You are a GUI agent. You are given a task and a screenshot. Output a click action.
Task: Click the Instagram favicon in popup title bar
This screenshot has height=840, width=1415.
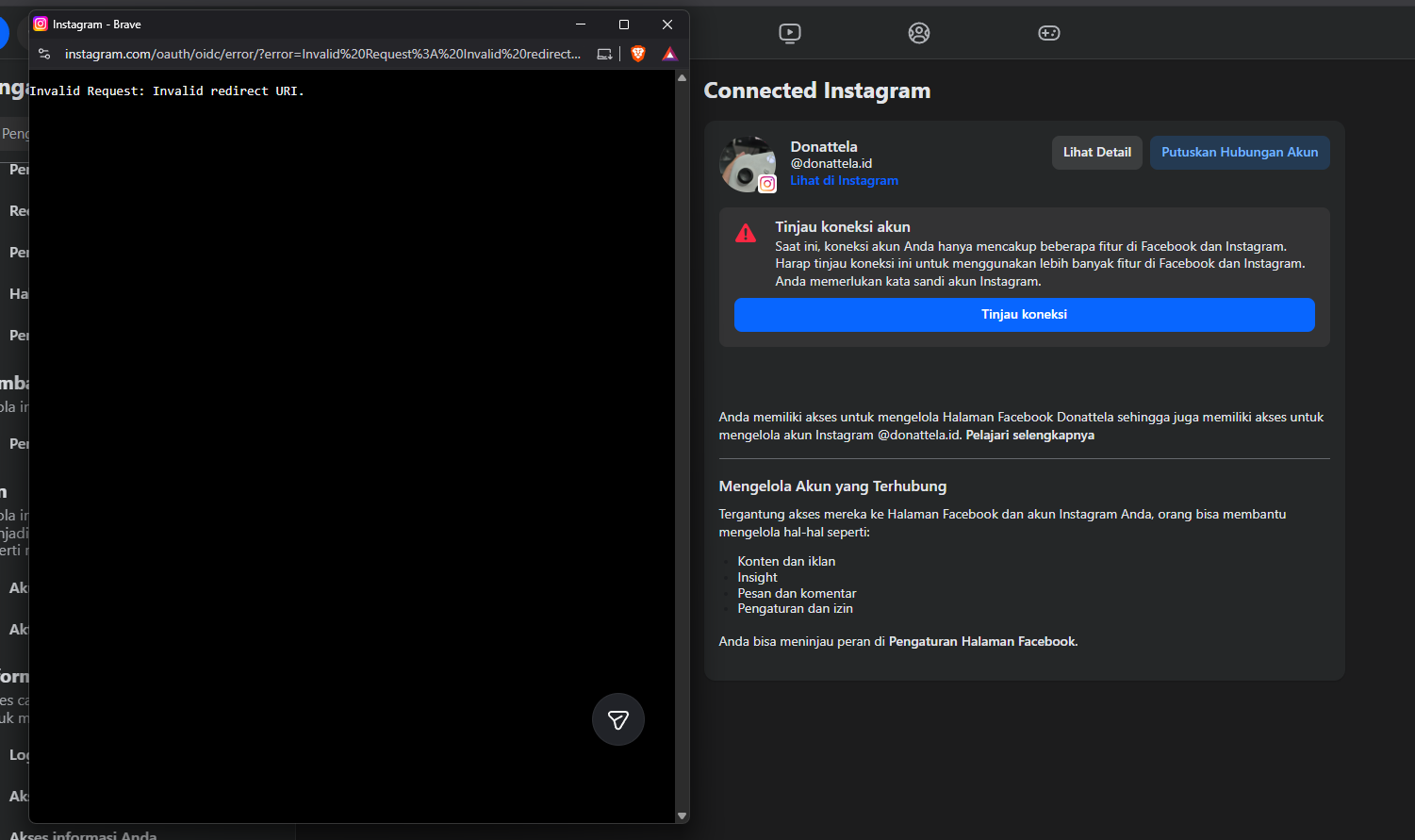[x=41, y=25]
